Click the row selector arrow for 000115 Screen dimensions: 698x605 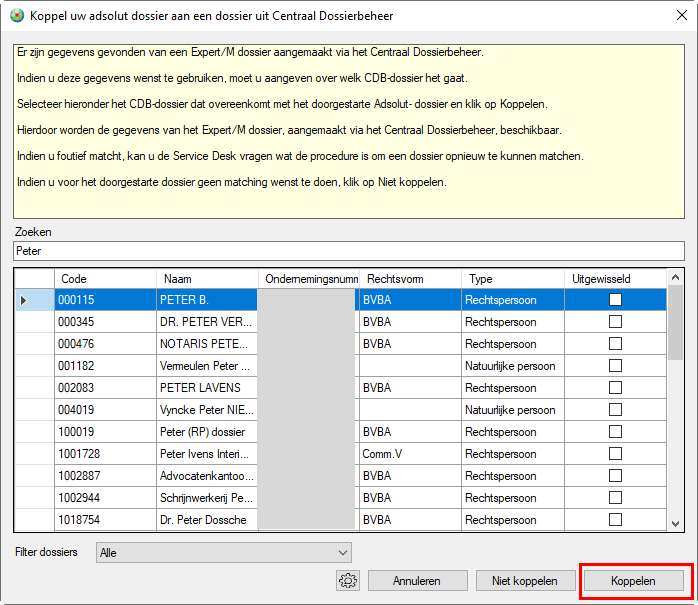click(x=24, y=300)
